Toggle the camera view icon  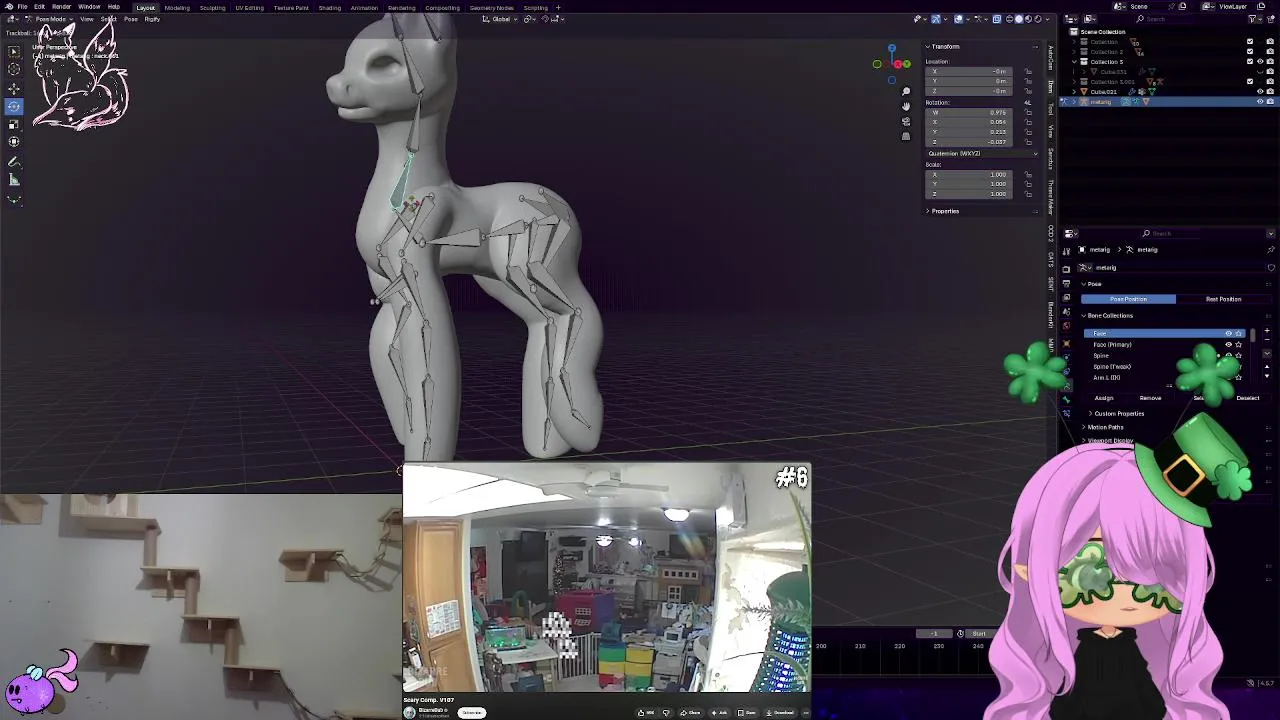point(906,121)
